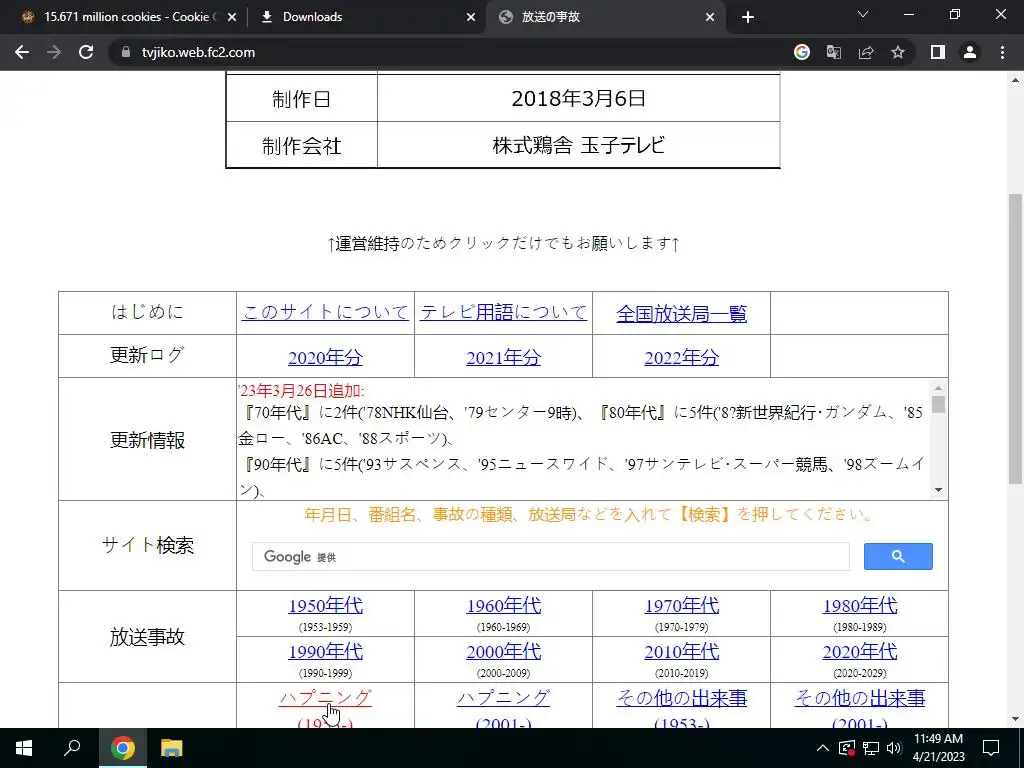The width and height of the screenshot is (1024, 768).
Task: Open 1970年代 broadcast accidents
Action: (x=681, y=605)
